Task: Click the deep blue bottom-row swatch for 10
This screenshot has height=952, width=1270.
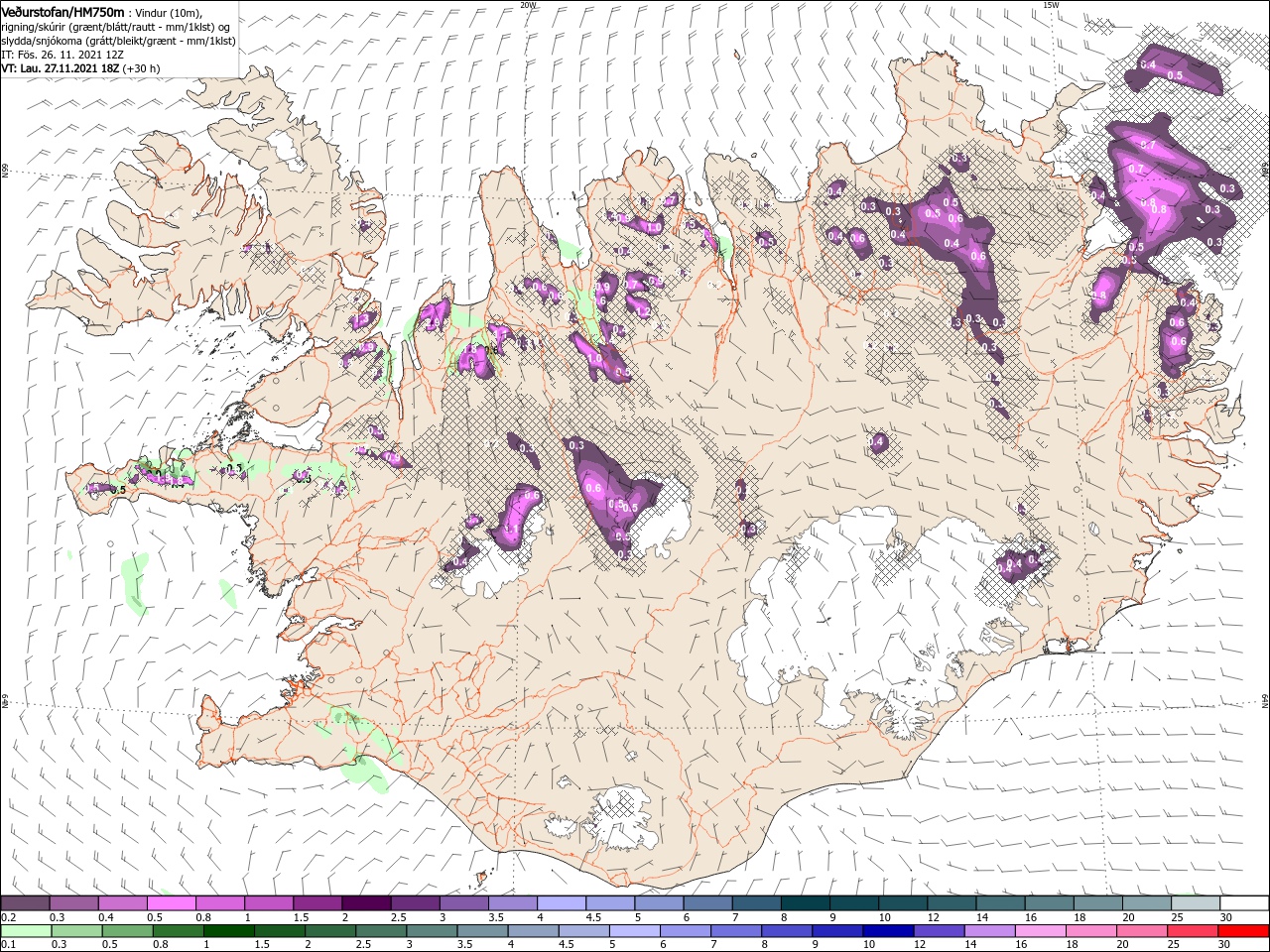Action: [x=888, y=931]
